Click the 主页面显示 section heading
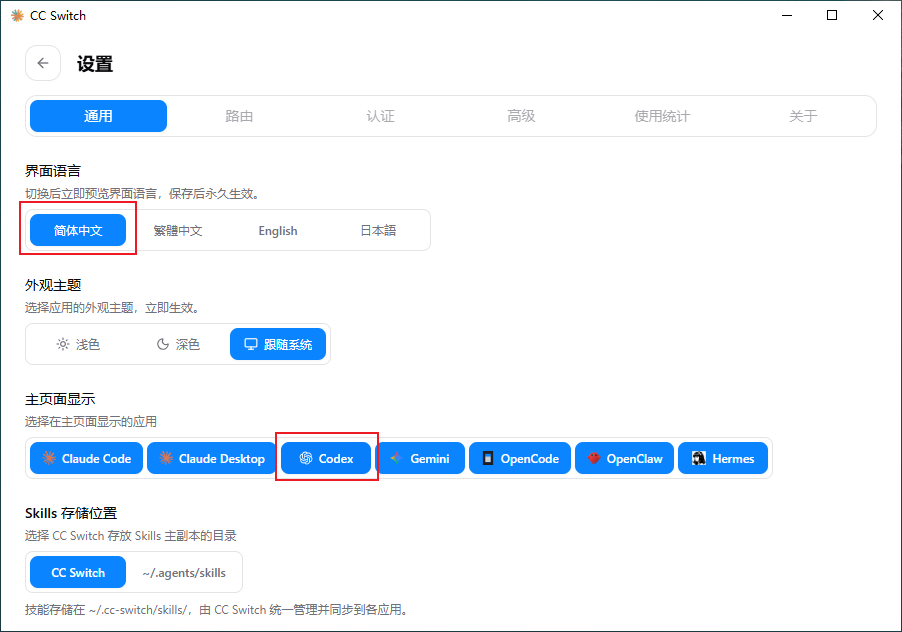 (x=60, y=399)
